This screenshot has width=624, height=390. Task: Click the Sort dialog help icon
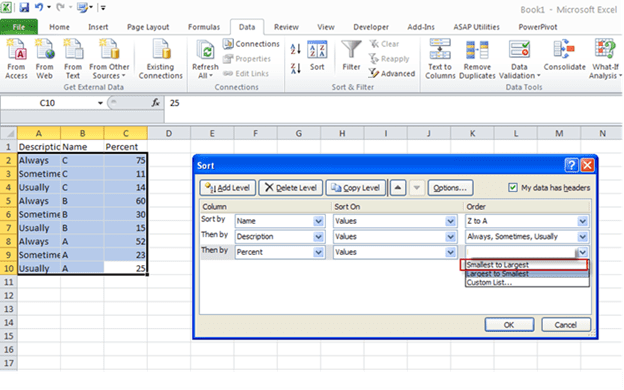pos(571,165)
